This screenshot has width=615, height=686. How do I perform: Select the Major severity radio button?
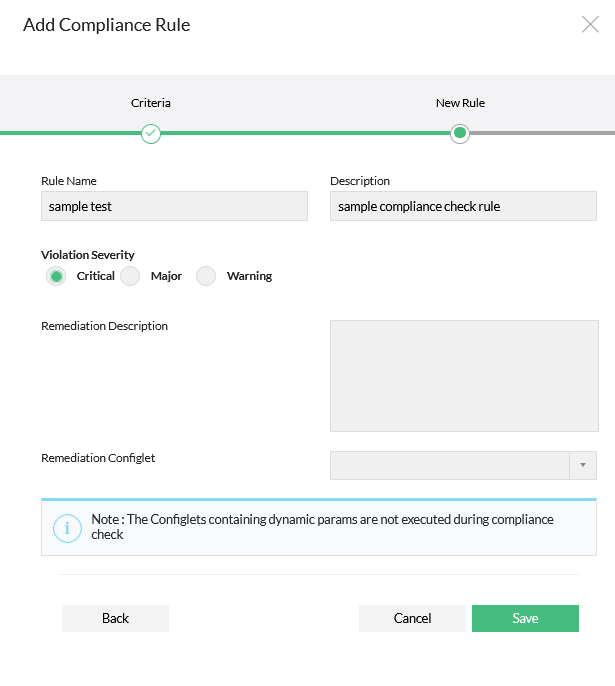click(130, 276)
